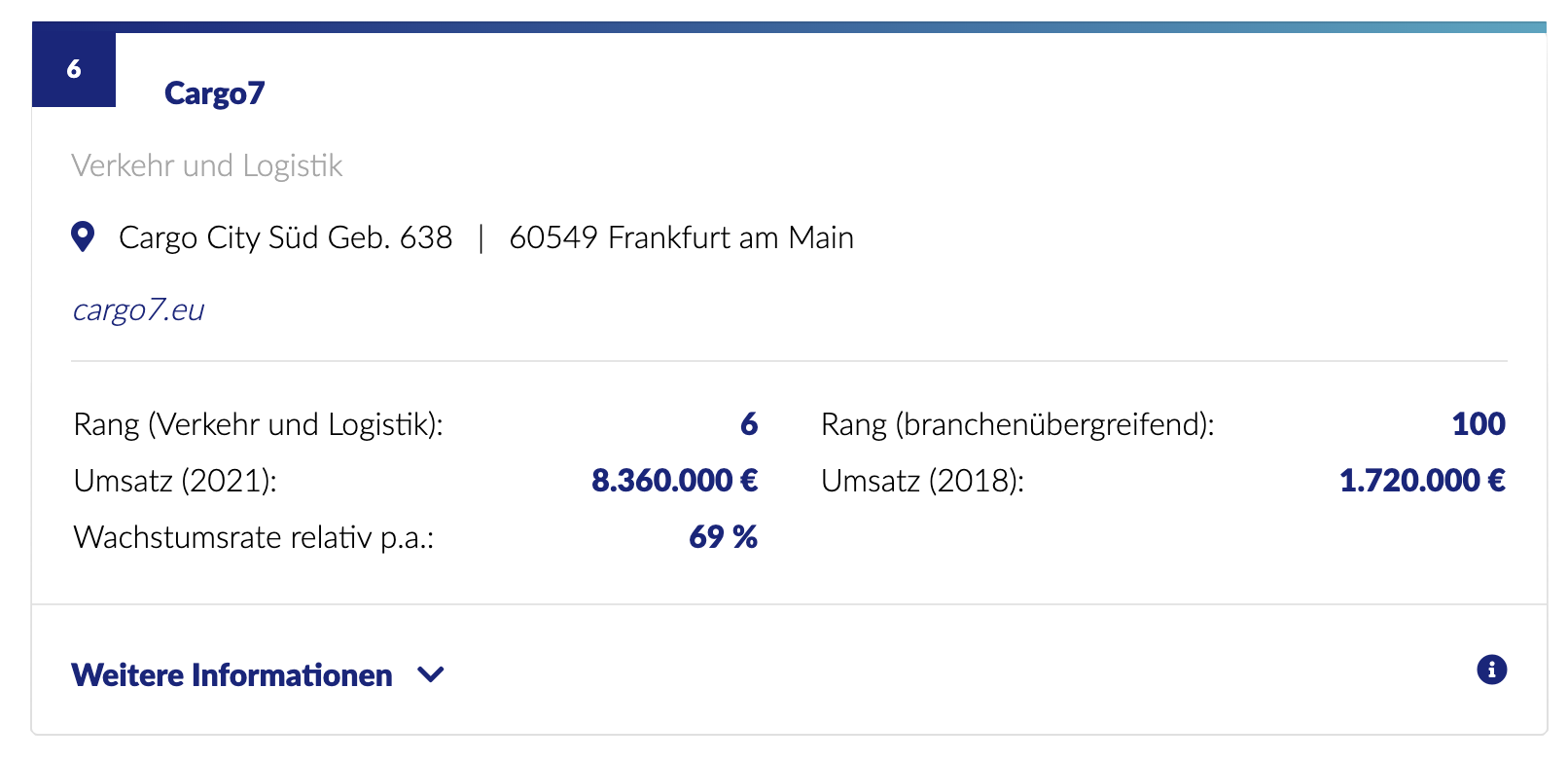Expand the Weitere Informationen section

[x=232, y=674]
